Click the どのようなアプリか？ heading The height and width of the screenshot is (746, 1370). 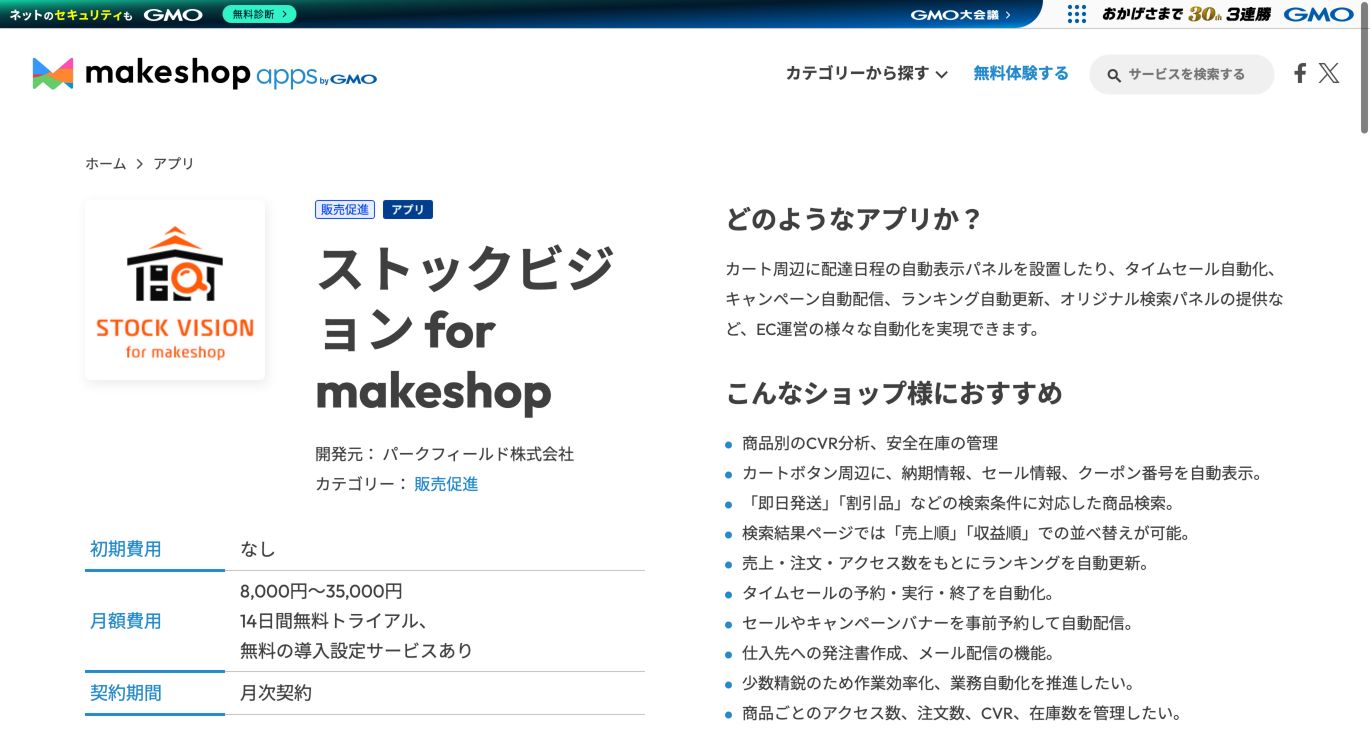click(x=854, y=219)
